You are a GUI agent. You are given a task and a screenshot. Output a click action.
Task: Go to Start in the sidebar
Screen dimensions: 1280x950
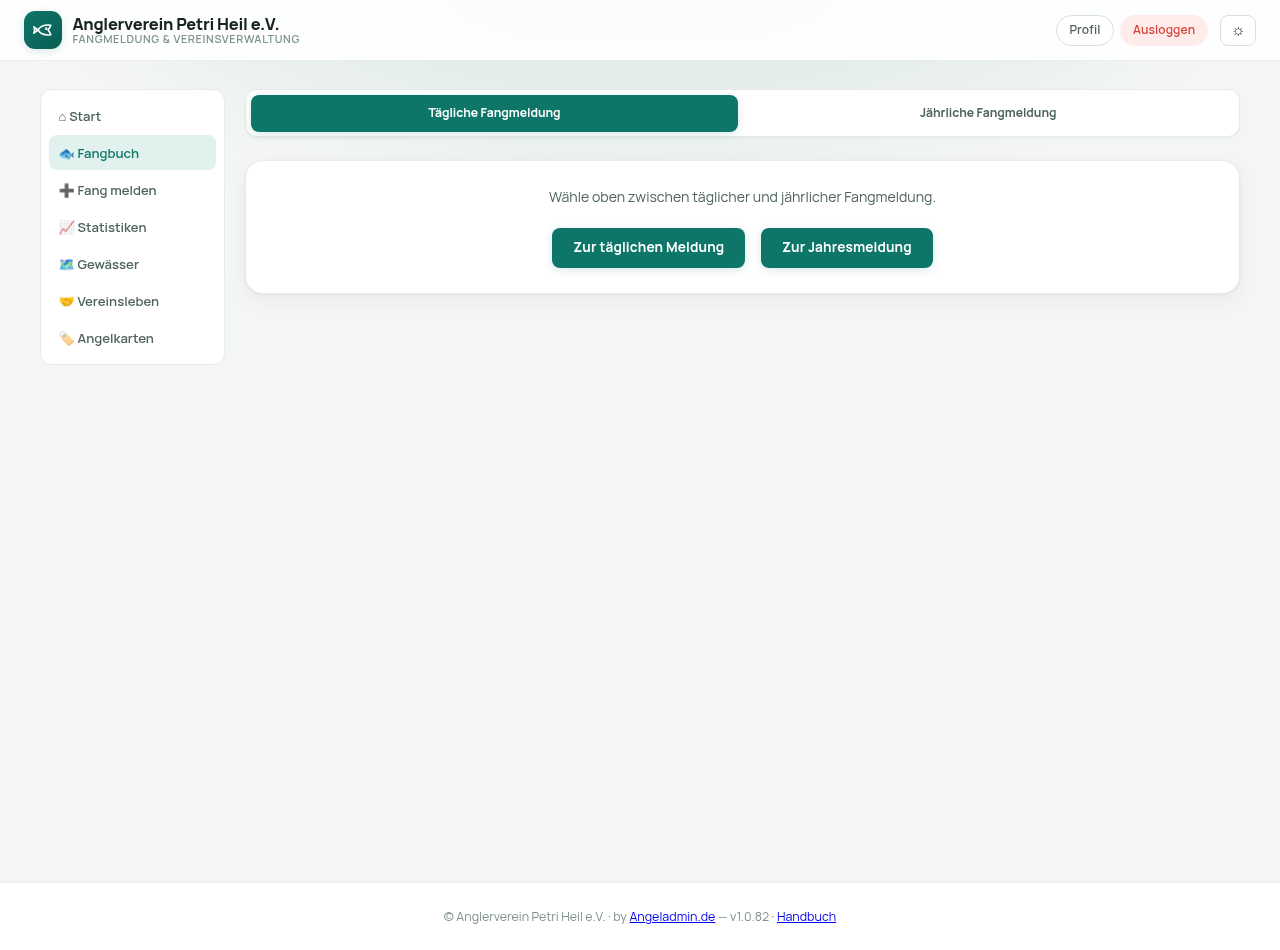pos(132,116)
